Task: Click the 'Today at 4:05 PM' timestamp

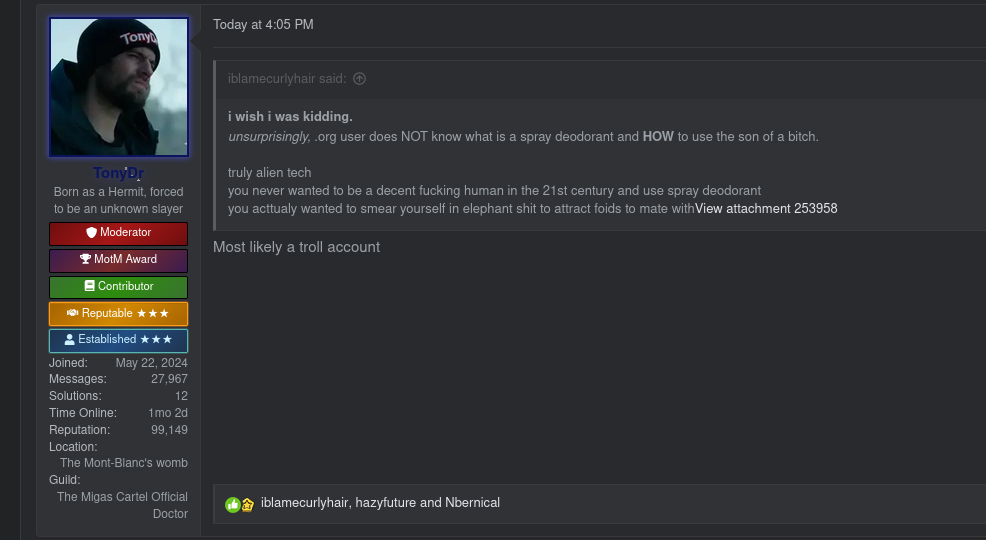Action: tap(263, 24)
